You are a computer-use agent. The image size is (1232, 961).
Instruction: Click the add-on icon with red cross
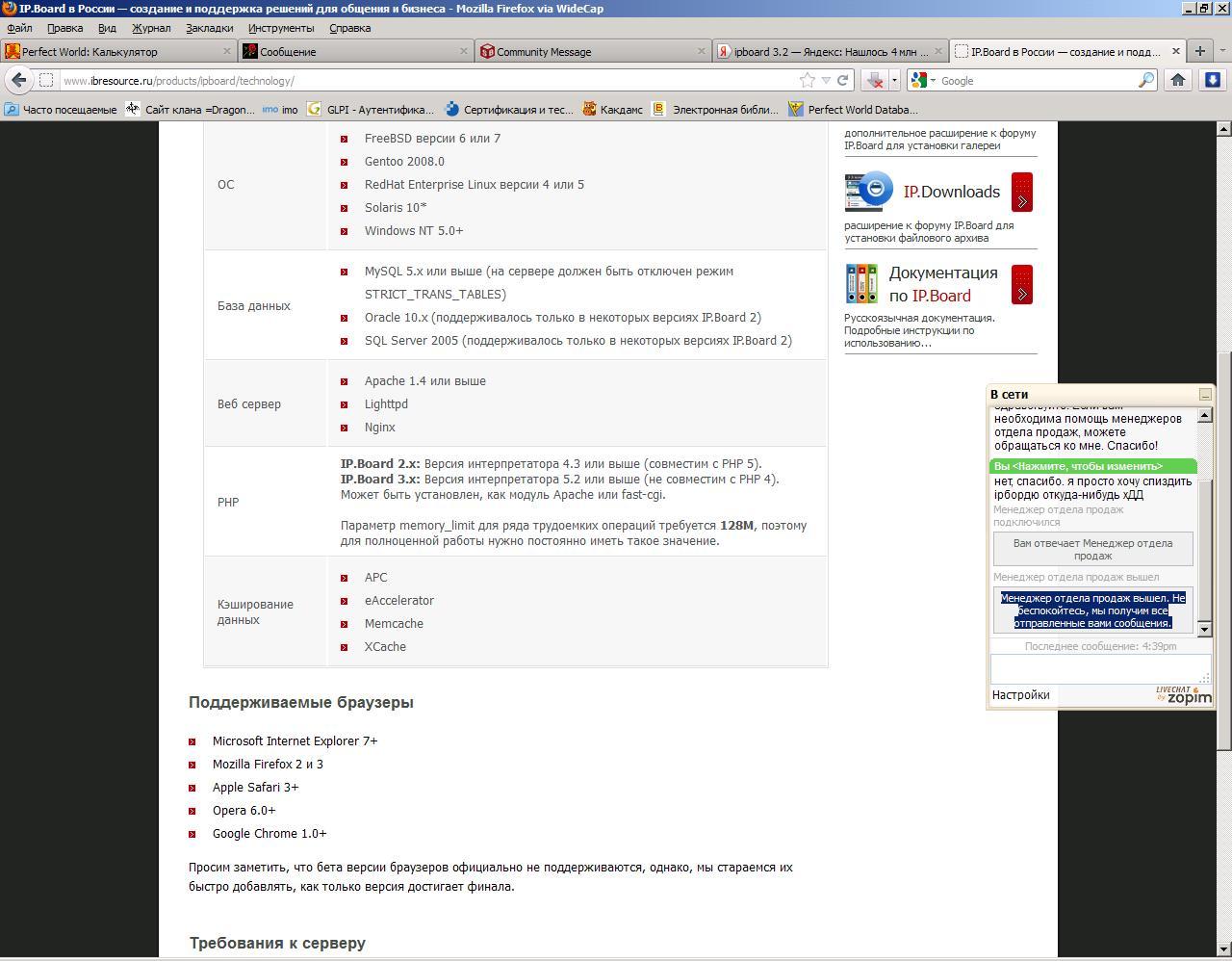[x=875, y=81]
